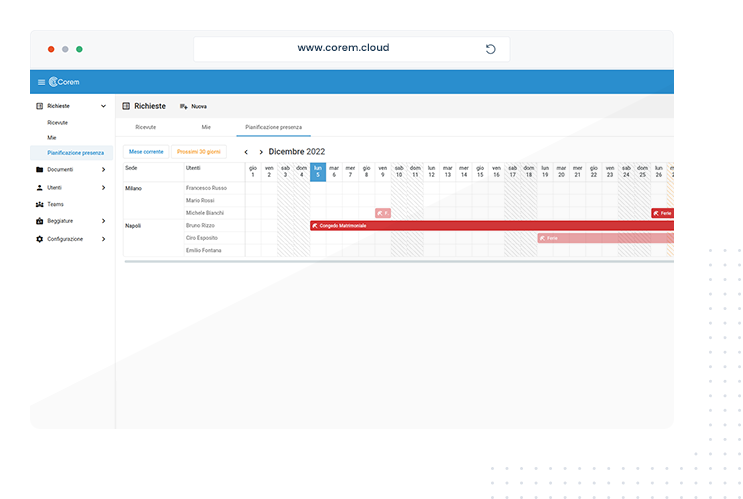Select user Francesco Russo
743x499 pixels.
point(206,188)
